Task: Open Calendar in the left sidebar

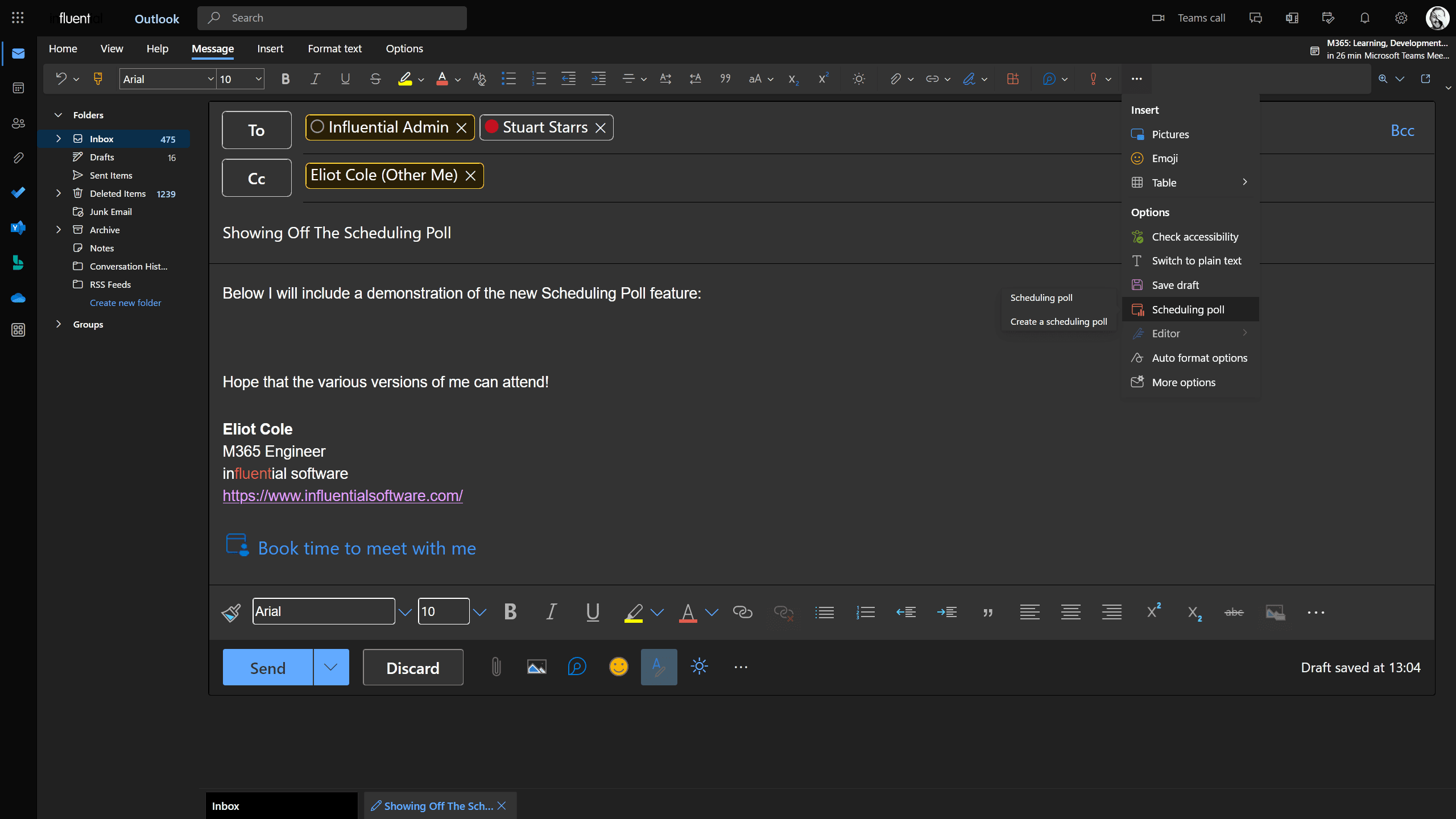Action: [18, 88]
